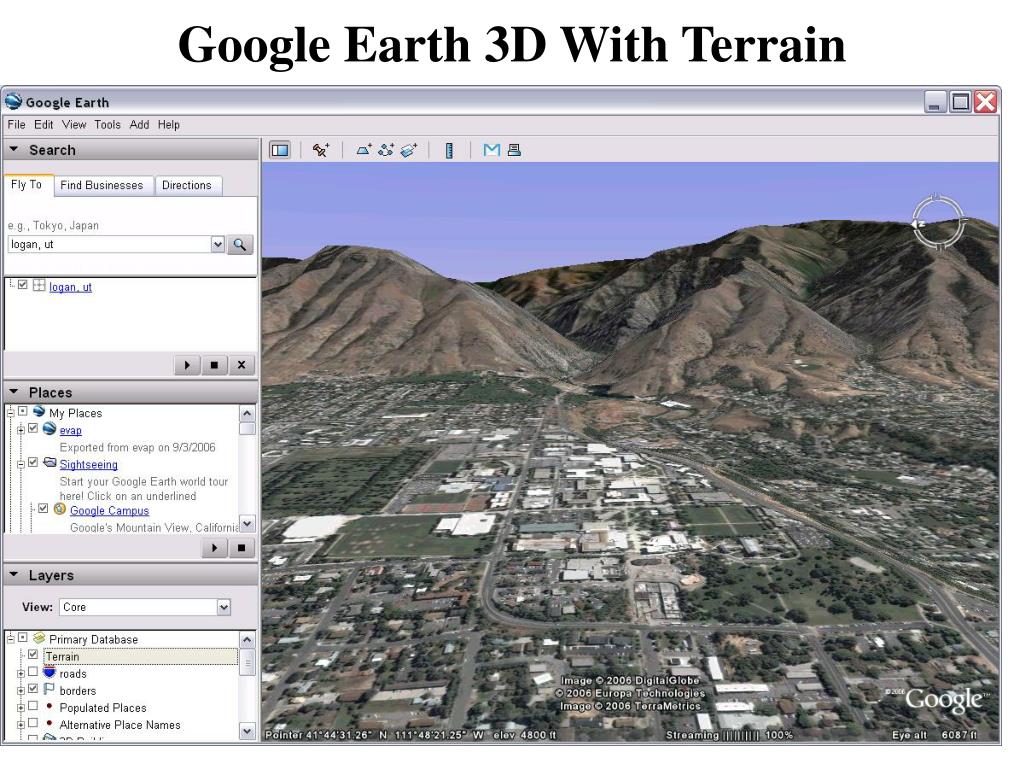Play the Places tour

click(214, 548)
